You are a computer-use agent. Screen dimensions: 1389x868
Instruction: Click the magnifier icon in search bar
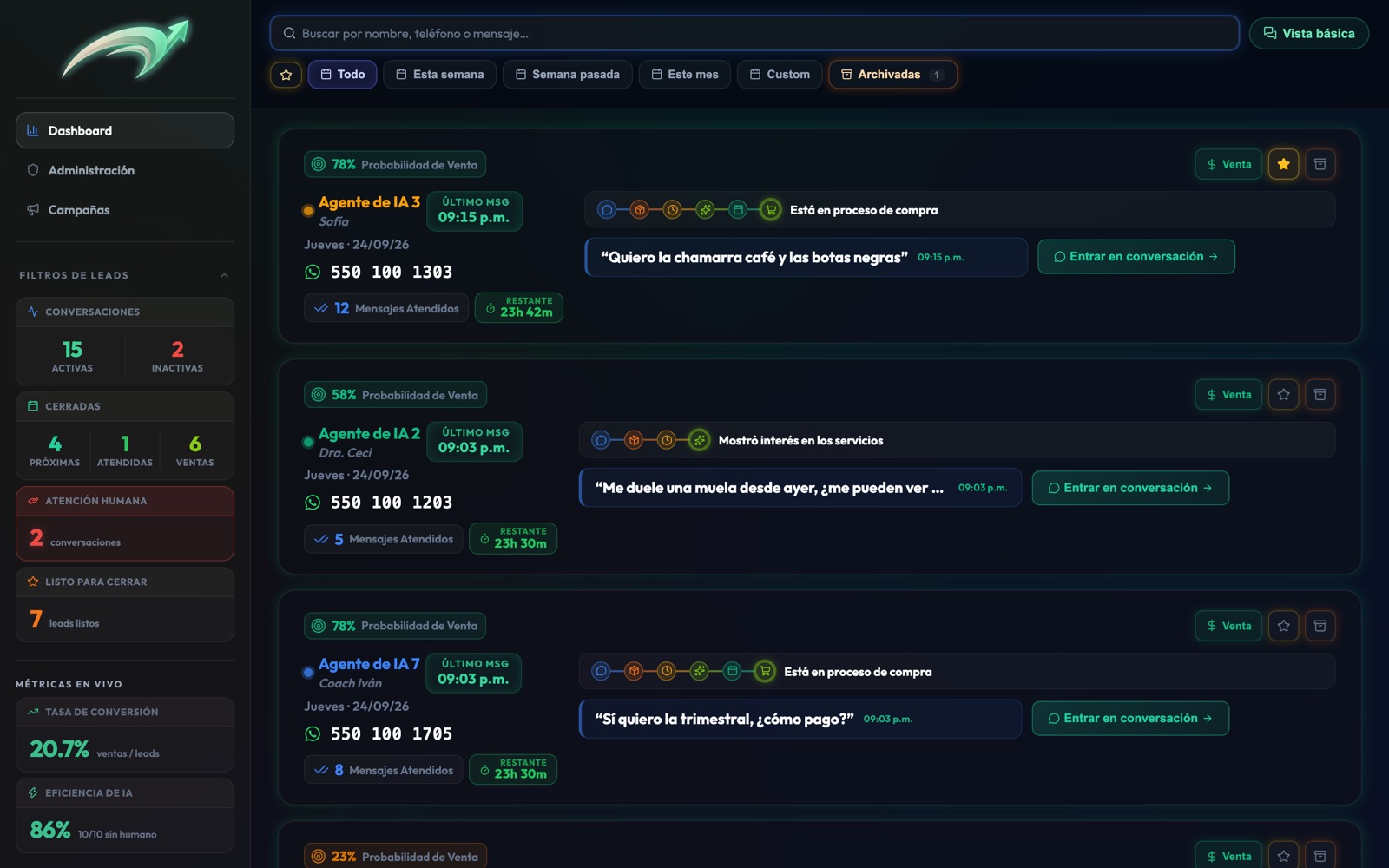(289, 34)
